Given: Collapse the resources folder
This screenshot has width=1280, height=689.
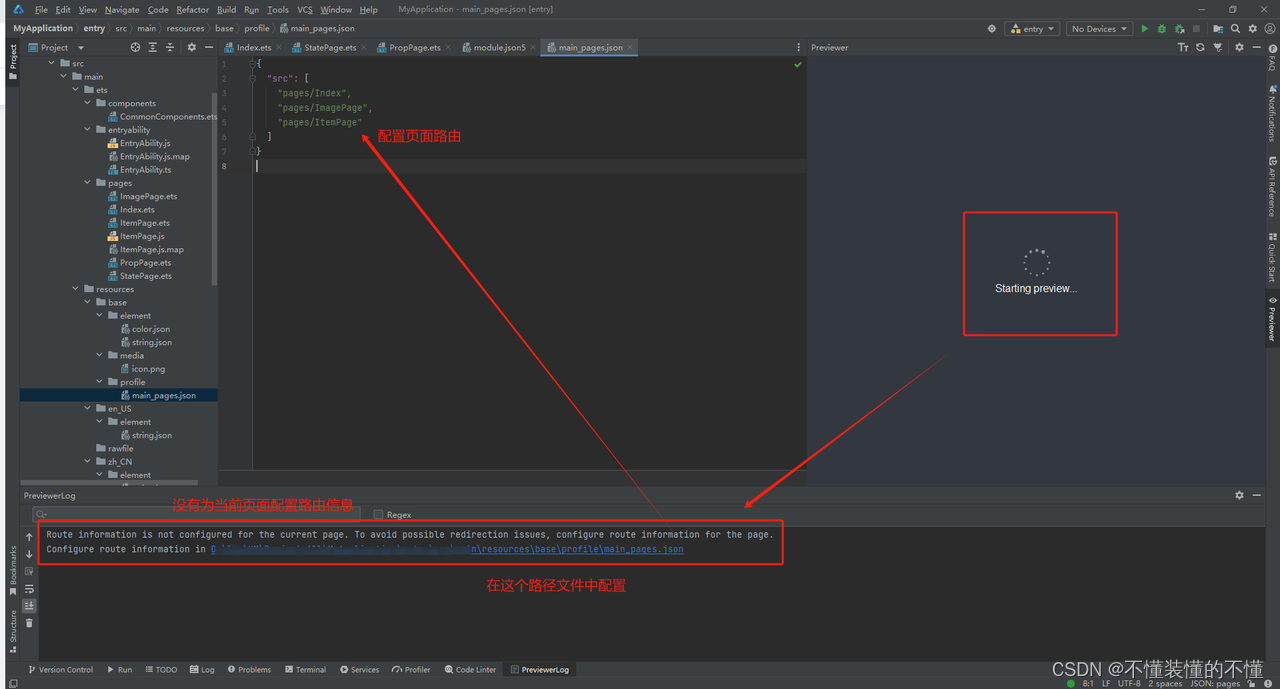Looking at the screenshot, I should click(x=77, y=289).
